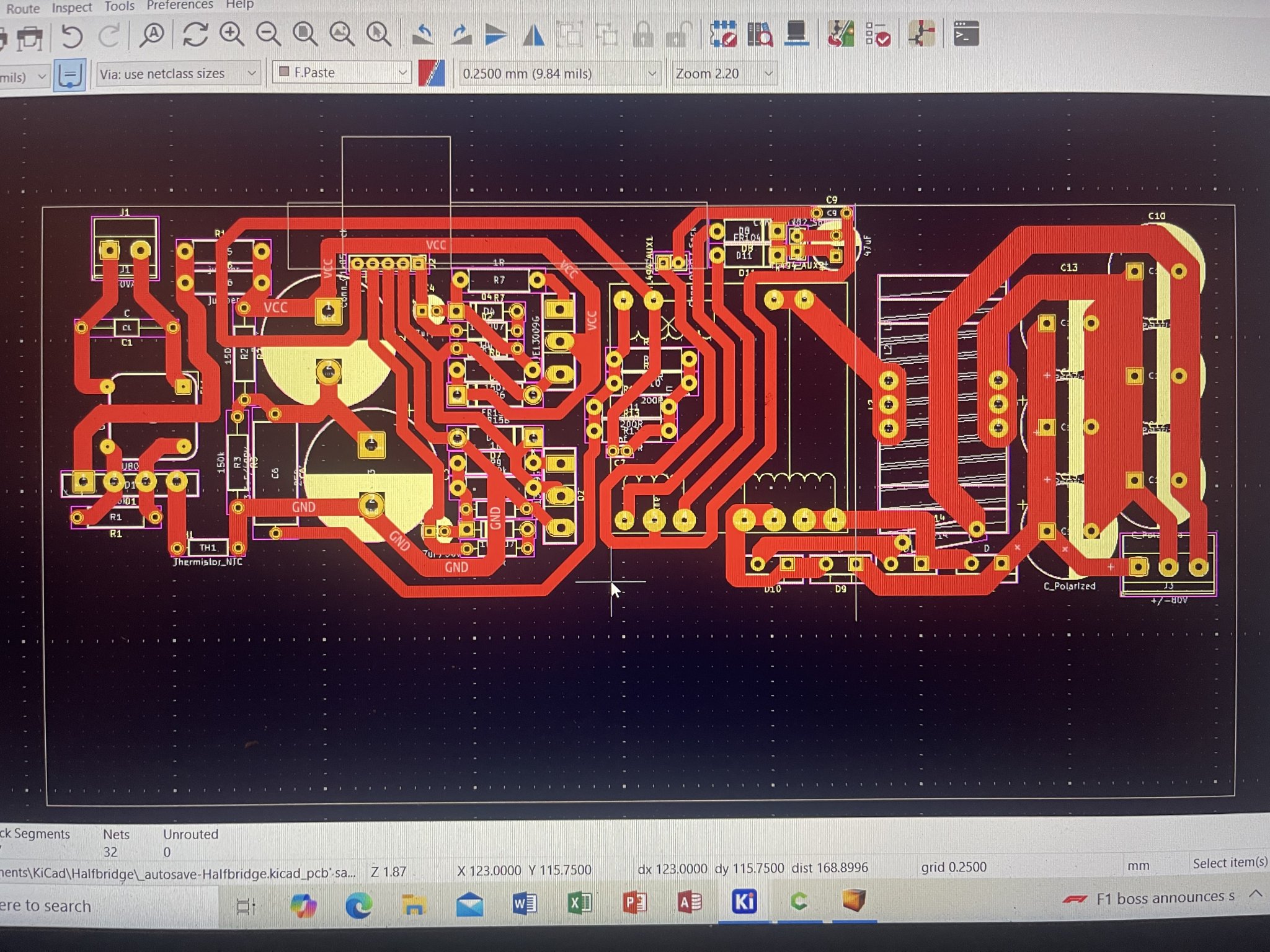Switch to KiCad taskbar icon
The width and height of the screenshot is (1270, 952).
(x=744, y=901)
